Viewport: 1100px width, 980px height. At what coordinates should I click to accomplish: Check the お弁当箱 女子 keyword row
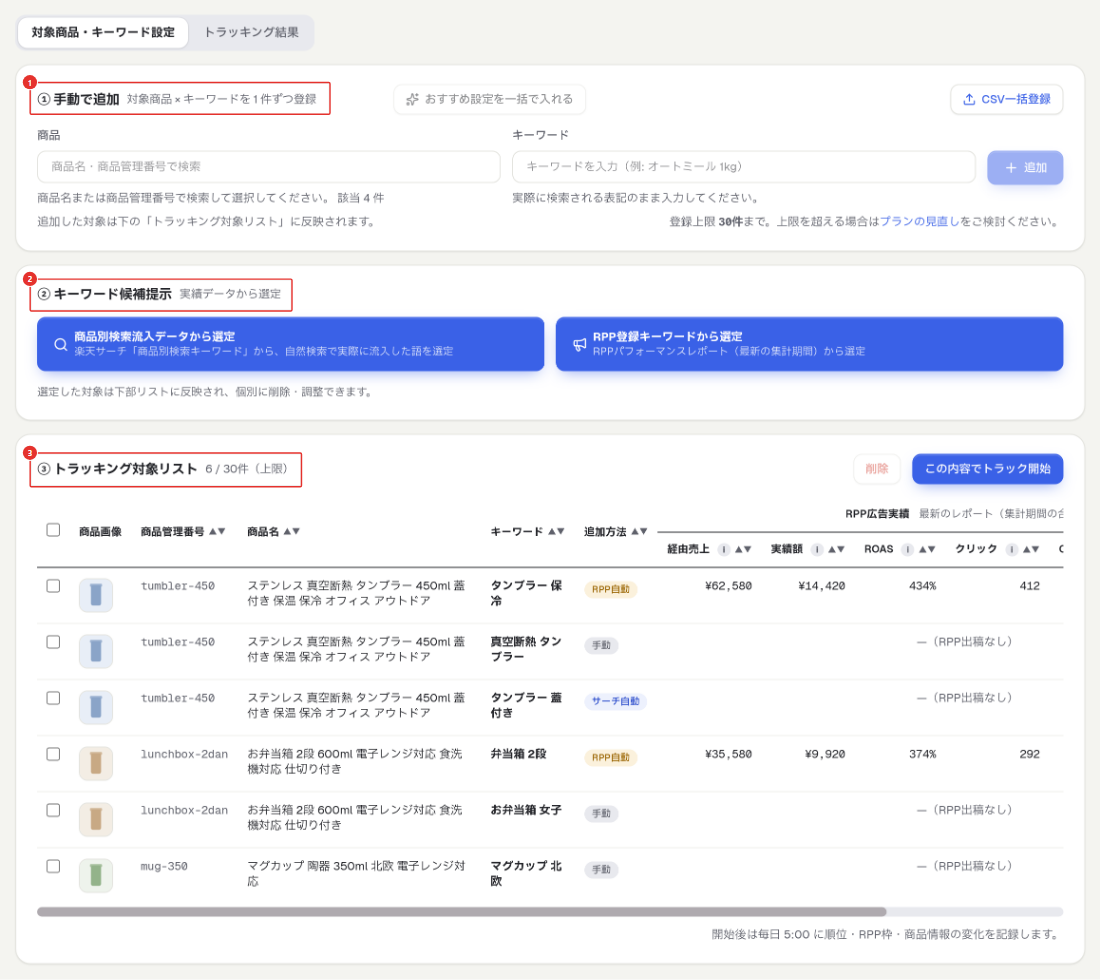tap(53, 810)
